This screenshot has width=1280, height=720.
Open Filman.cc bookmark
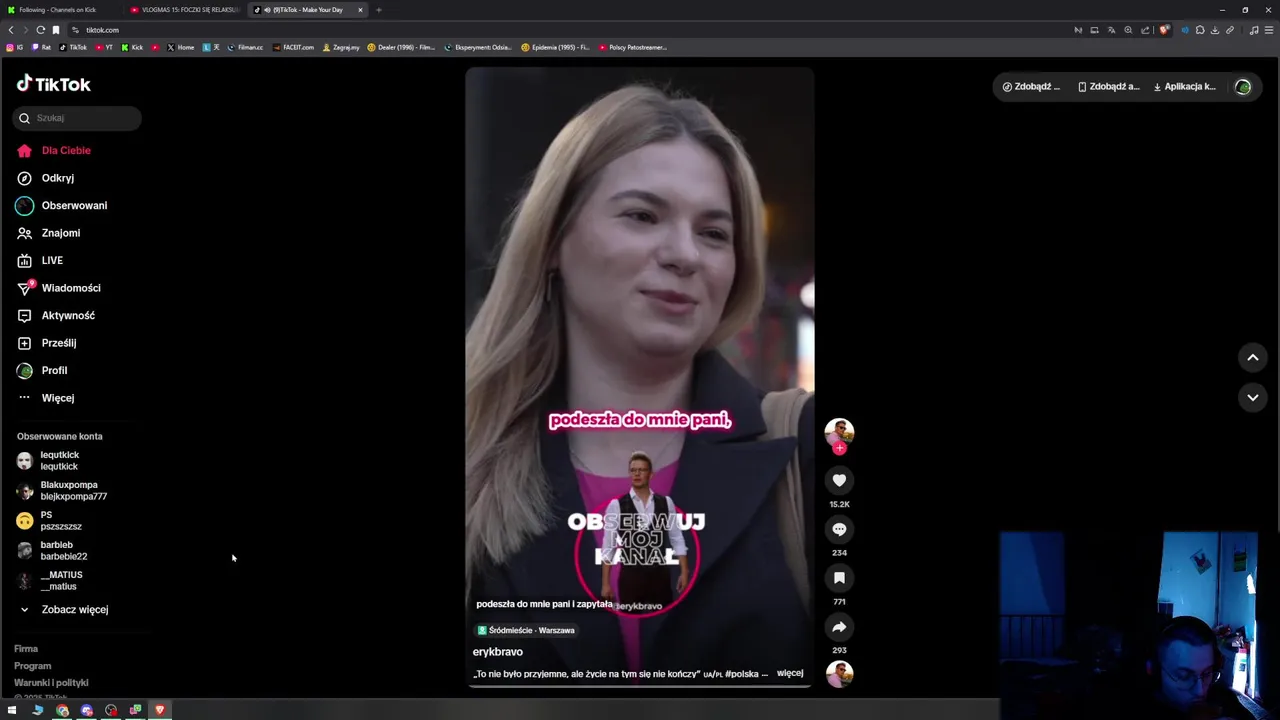pos(246,47)
